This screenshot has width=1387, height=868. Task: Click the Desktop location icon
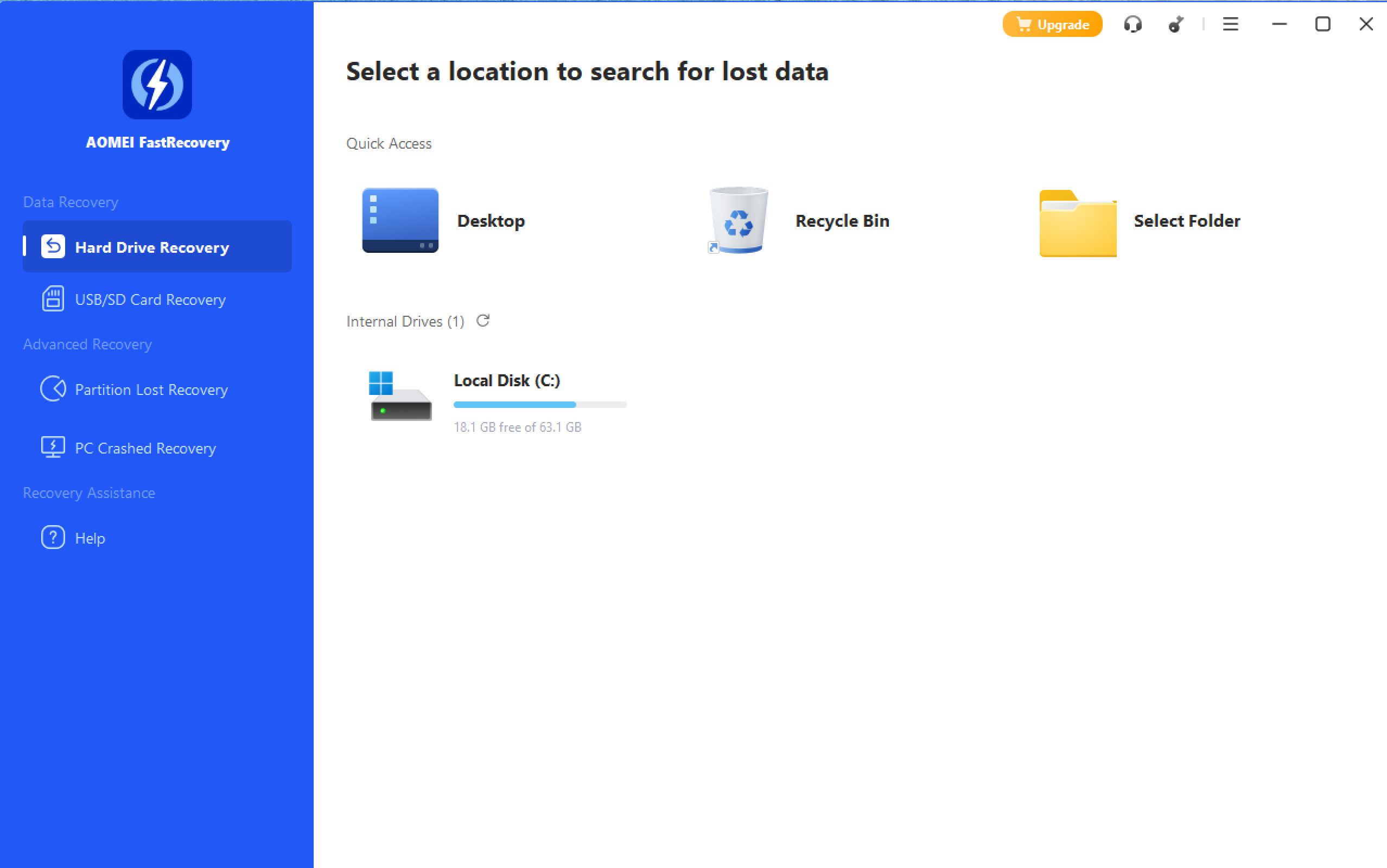point(400,220)
